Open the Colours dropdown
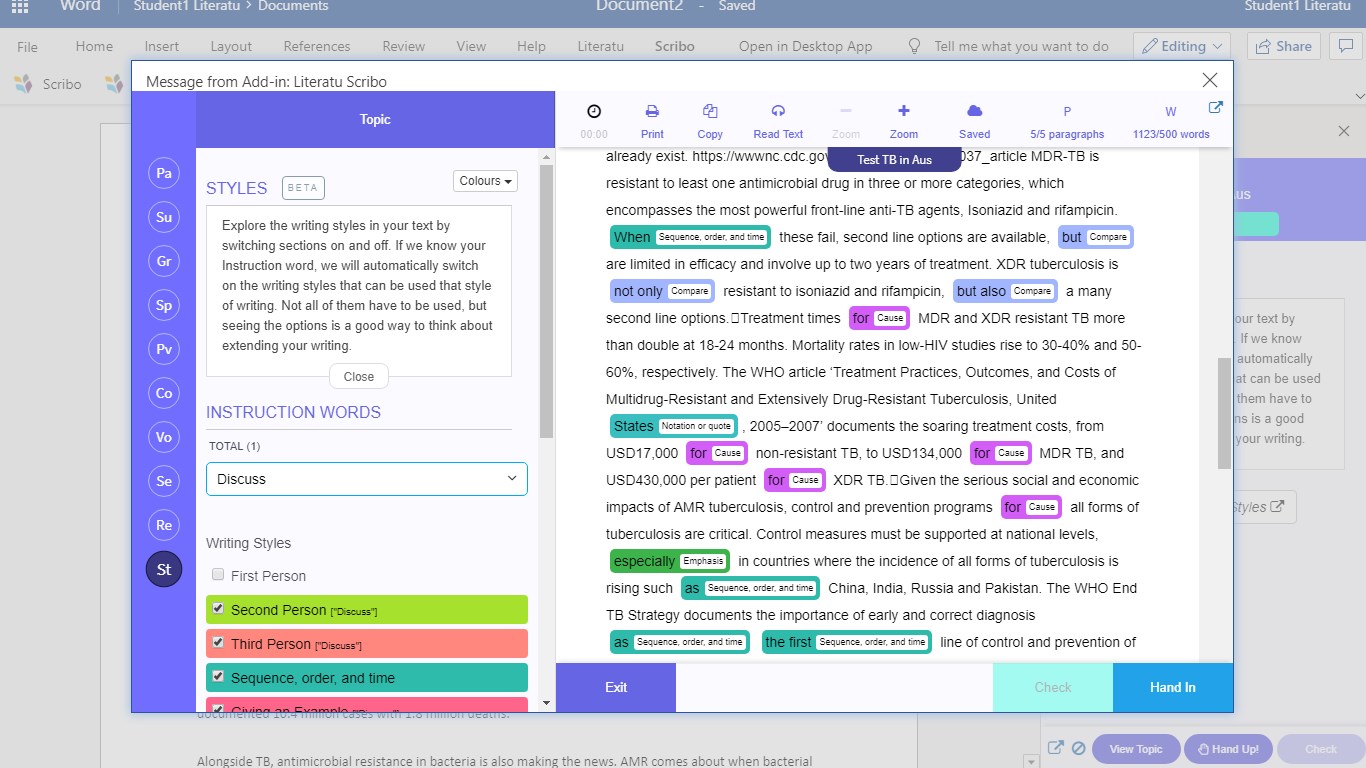Image resolution: width=1366 pixels, height=768 pixels. pyautogui.click(x=485, y=181)
